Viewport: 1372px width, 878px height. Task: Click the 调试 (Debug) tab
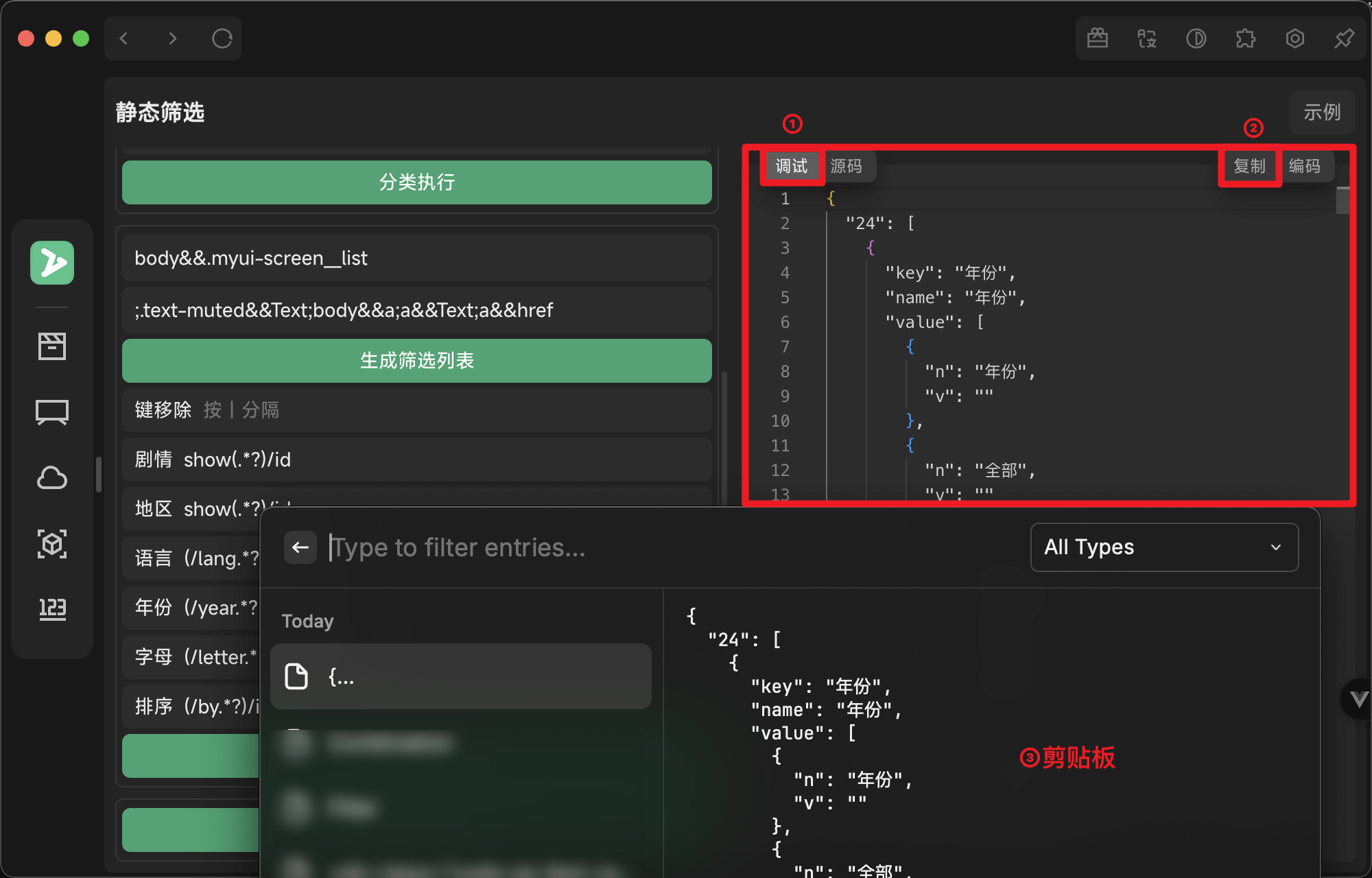(792, 166)
